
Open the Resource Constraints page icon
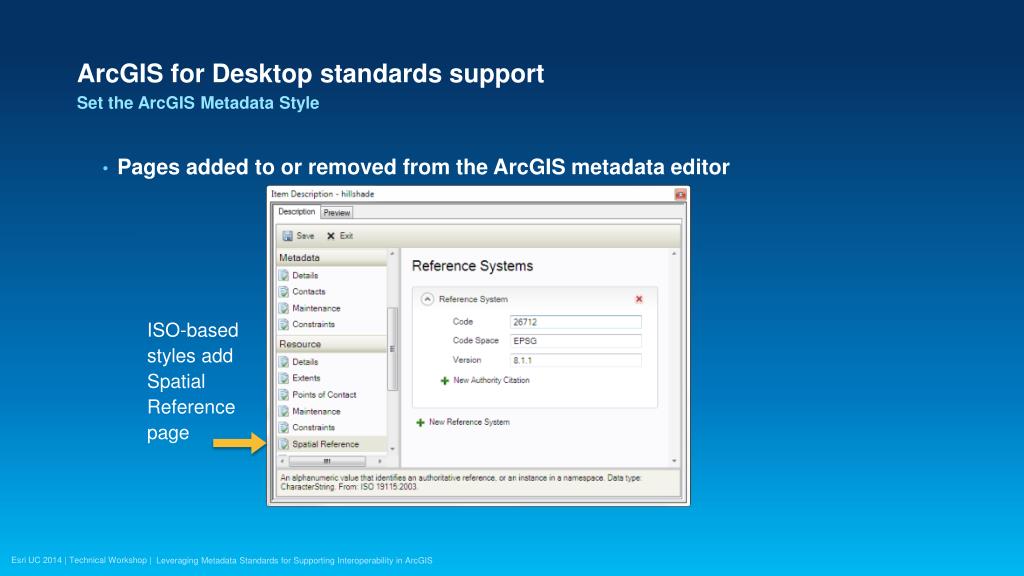(284, 427)
